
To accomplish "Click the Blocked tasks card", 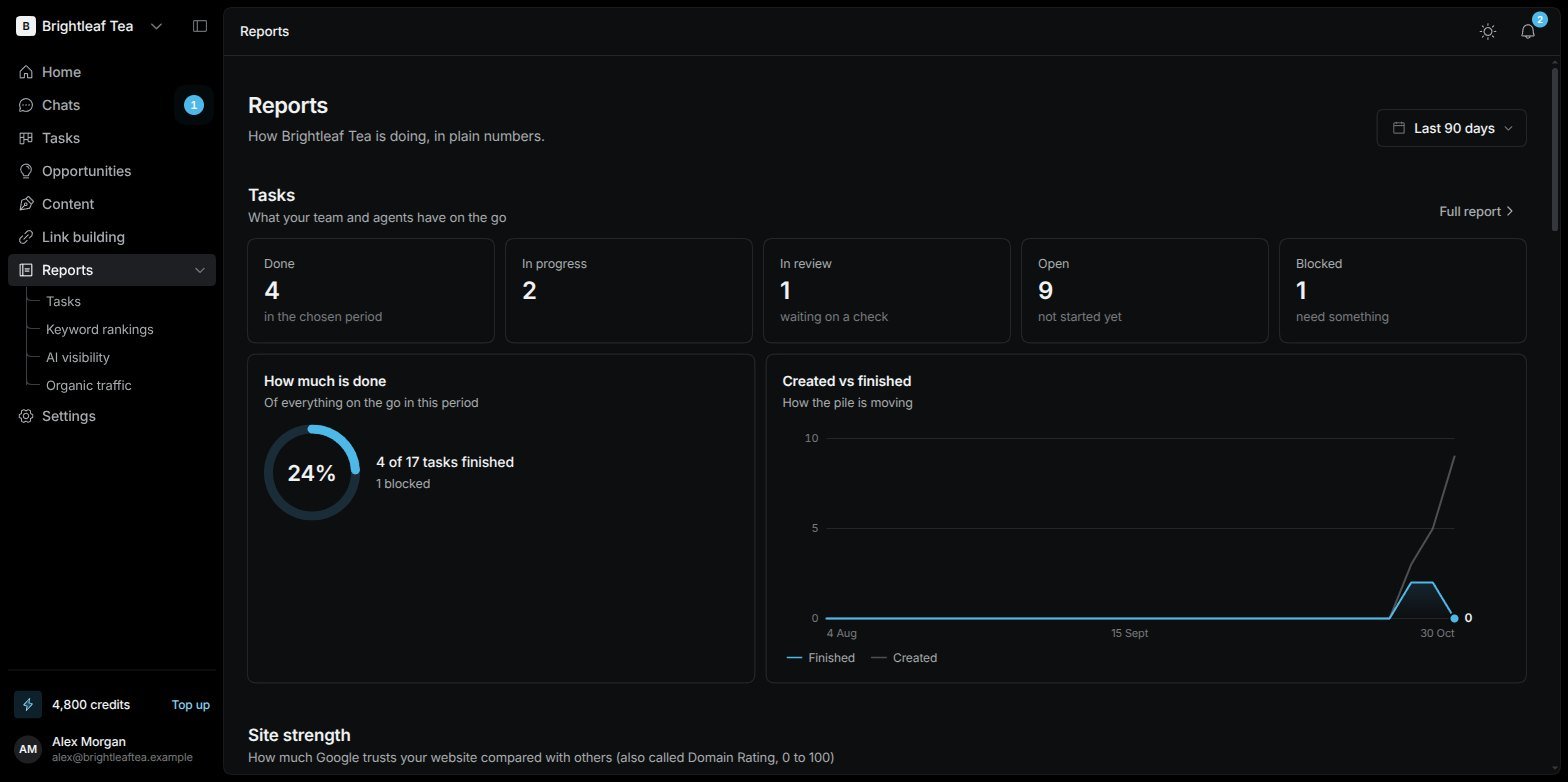I will pyautogui.click(x=1403, y=290).
